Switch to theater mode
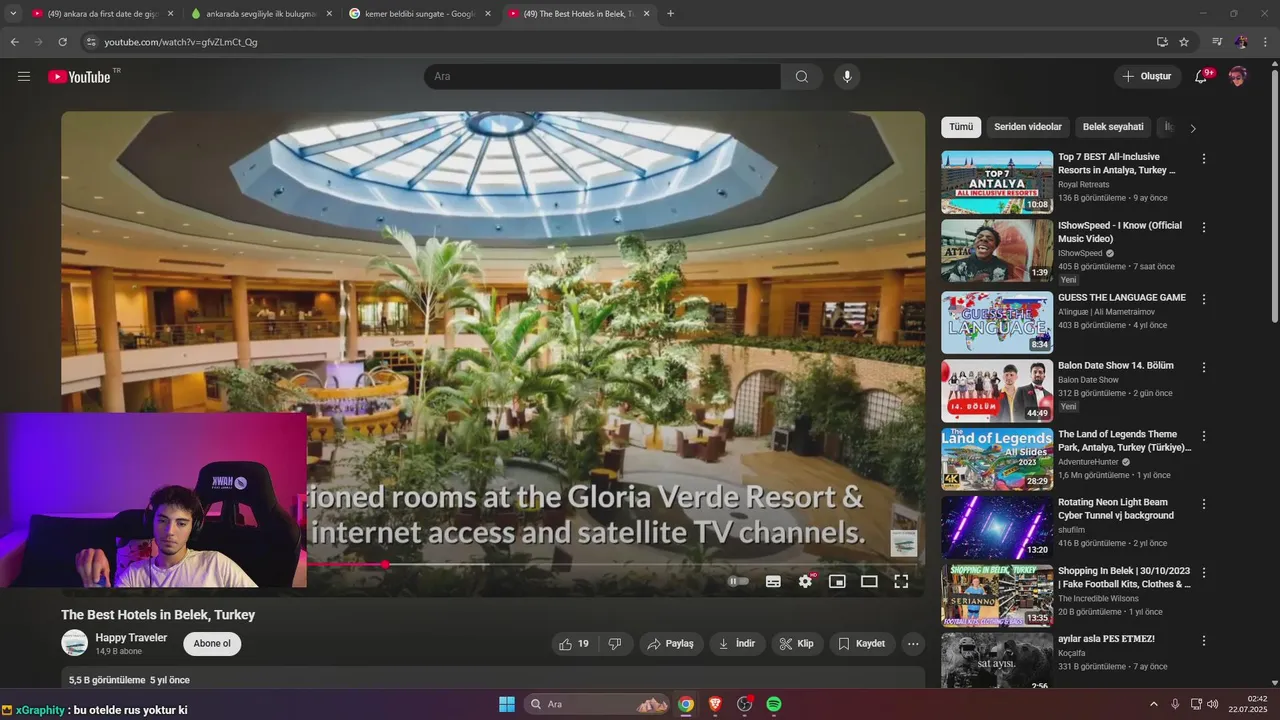The height and width of the screenshot is (720, 1280). click(869, 581)
